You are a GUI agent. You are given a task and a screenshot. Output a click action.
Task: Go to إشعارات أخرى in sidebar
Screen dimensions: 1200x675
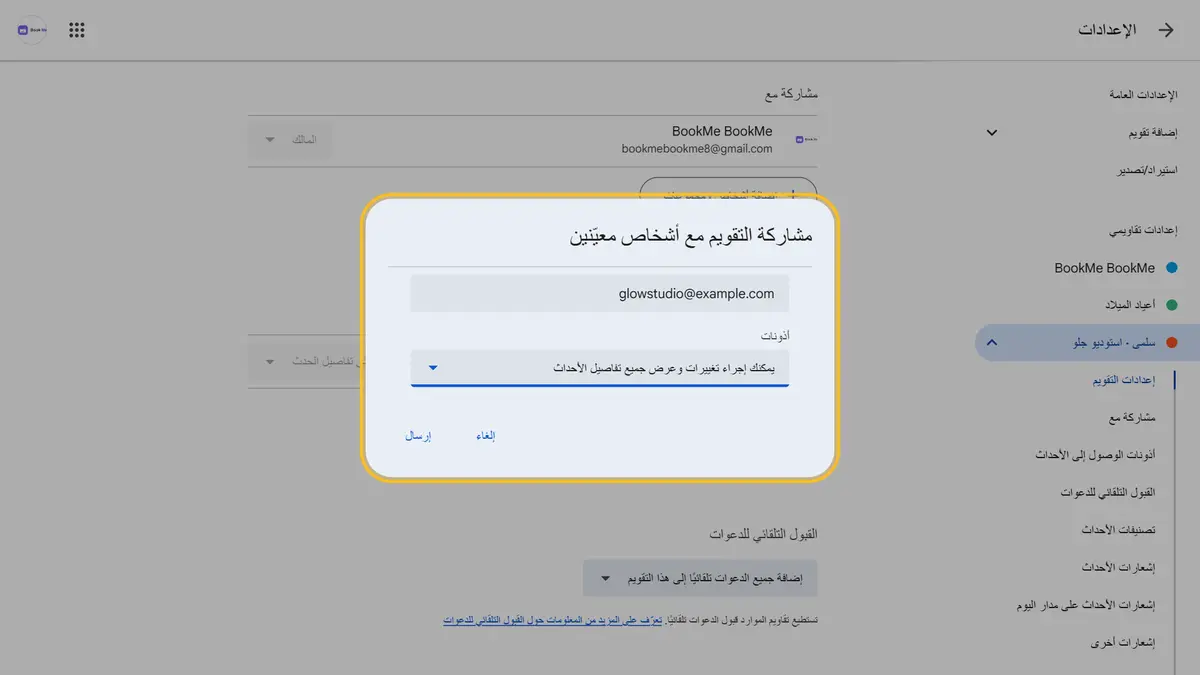click(x=1123, y=643)
